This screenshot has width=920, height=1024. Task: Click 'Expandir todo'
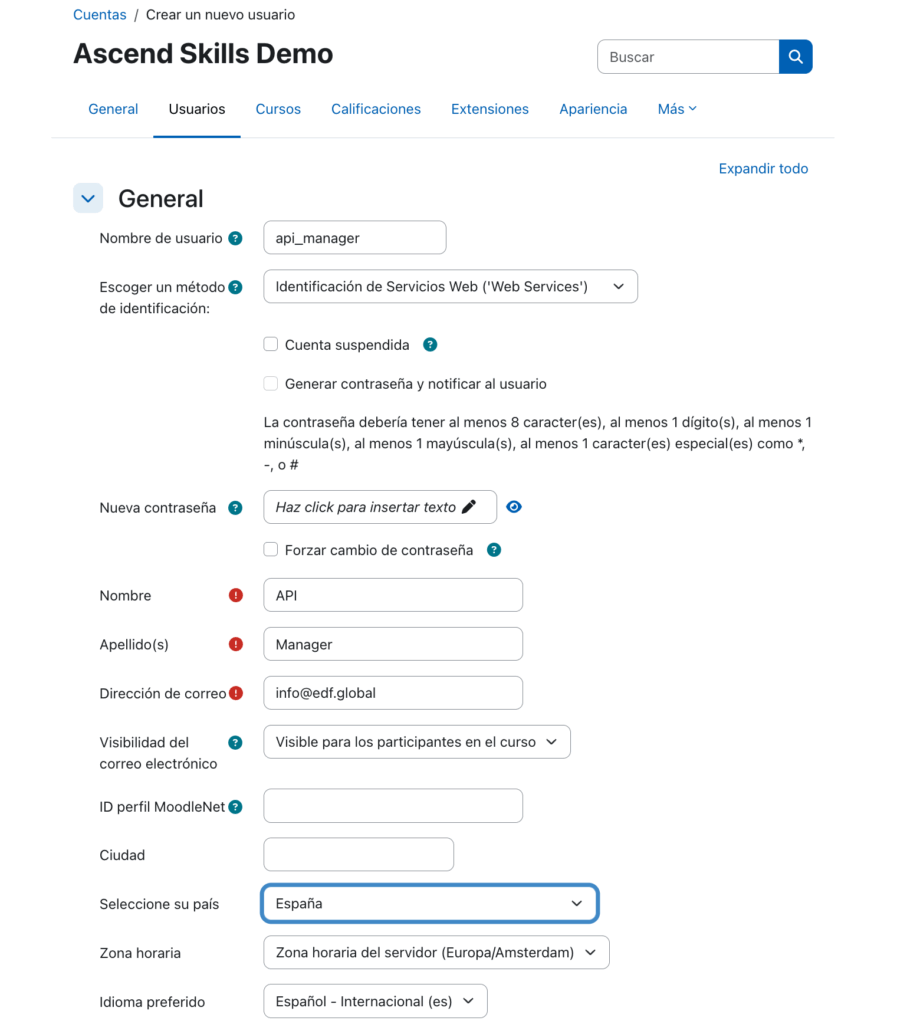tap(763, 168)
